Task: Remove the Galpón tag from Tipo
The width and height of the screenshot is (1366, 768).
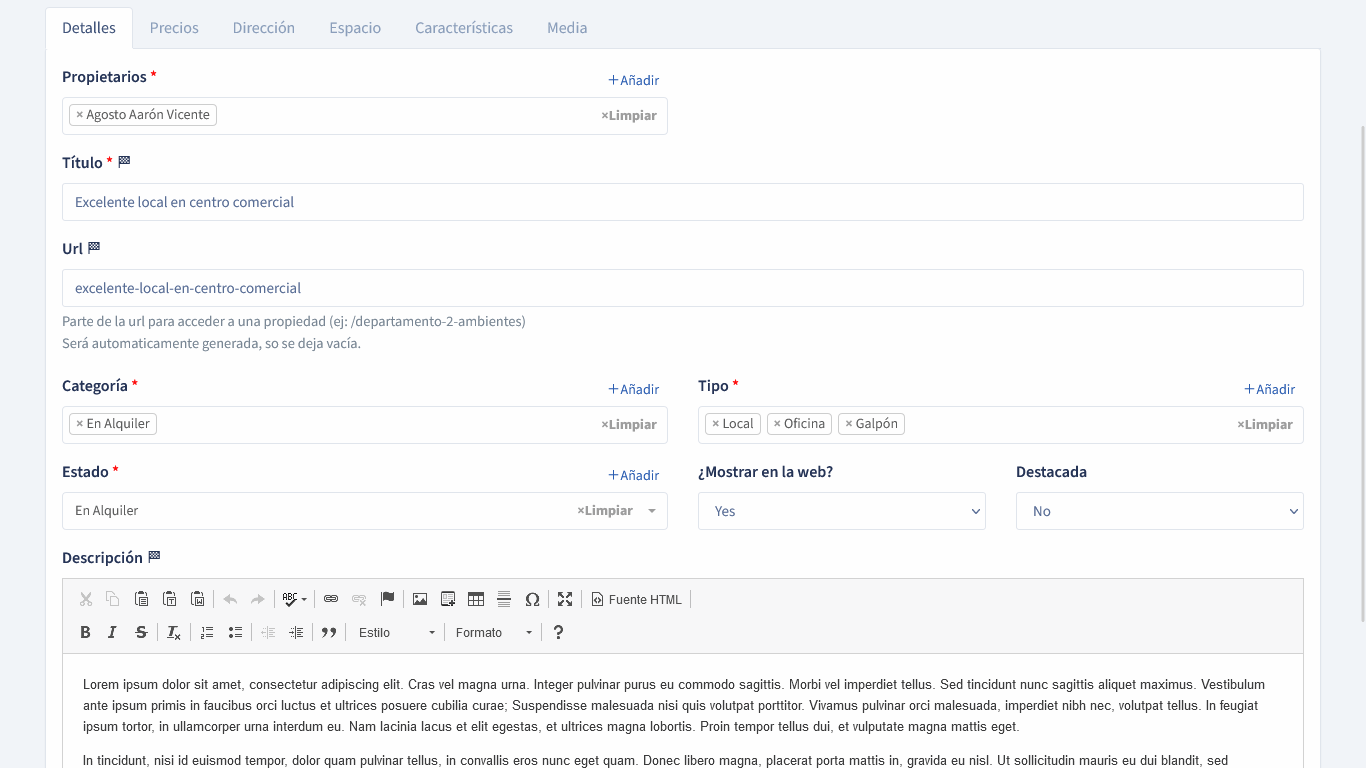Action: pyautogui.click(x=849, y=424)
